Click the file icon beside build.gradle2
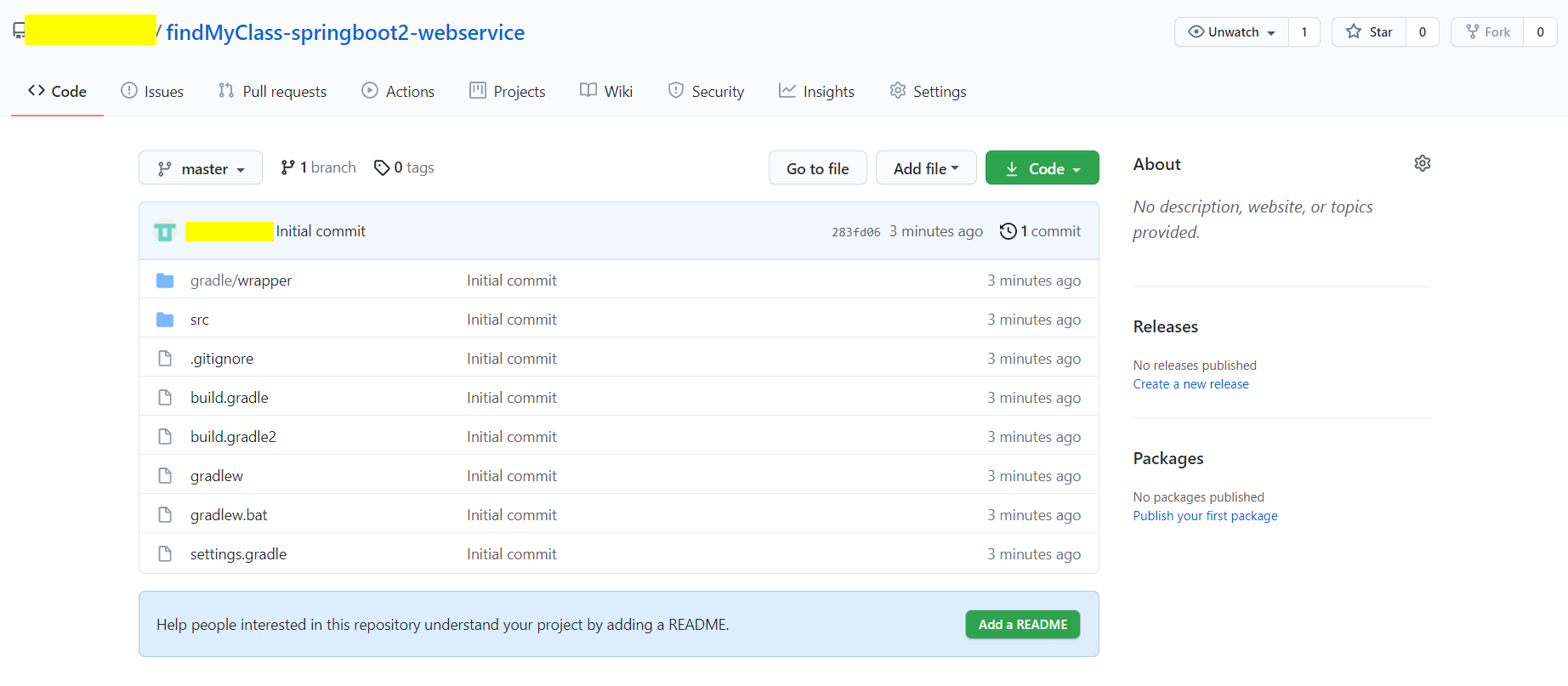1568x686 pixels. tap(165, 437)
